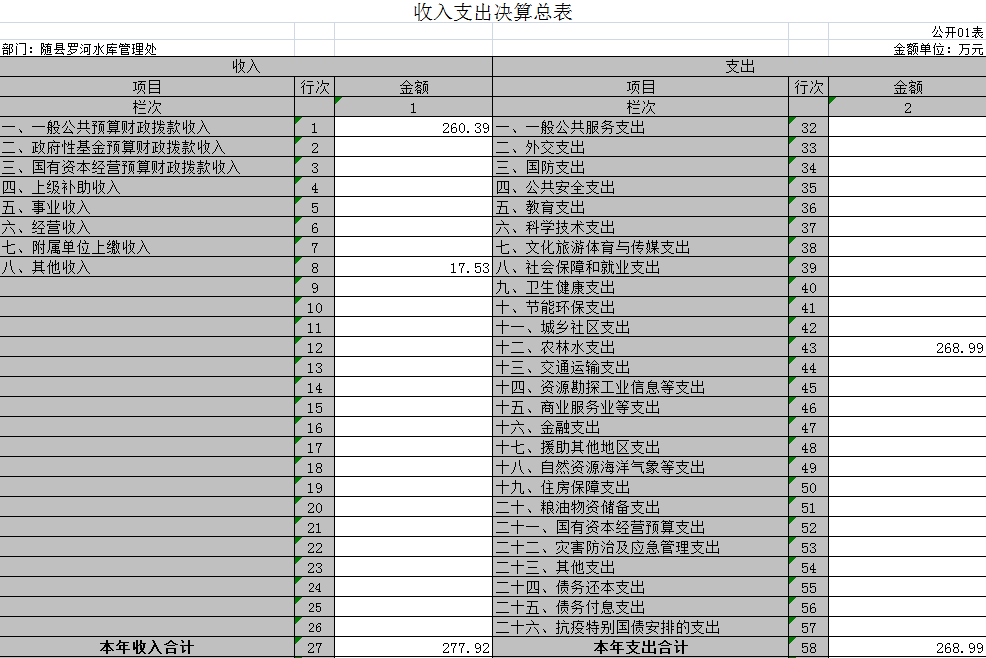986x658 pixels.
Task: Click value 17.53 for 其他收入
Action: point(413,268)
